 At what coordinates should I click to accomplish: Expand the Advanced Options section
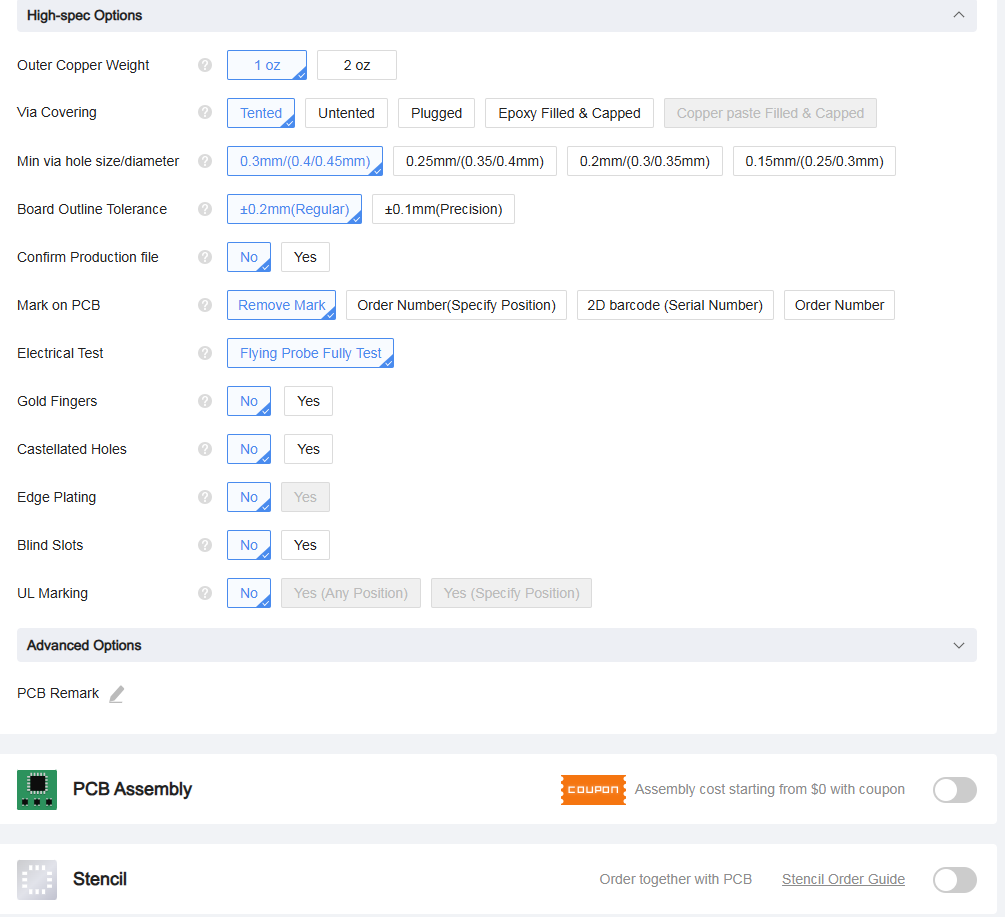click(x=958, y=645)
